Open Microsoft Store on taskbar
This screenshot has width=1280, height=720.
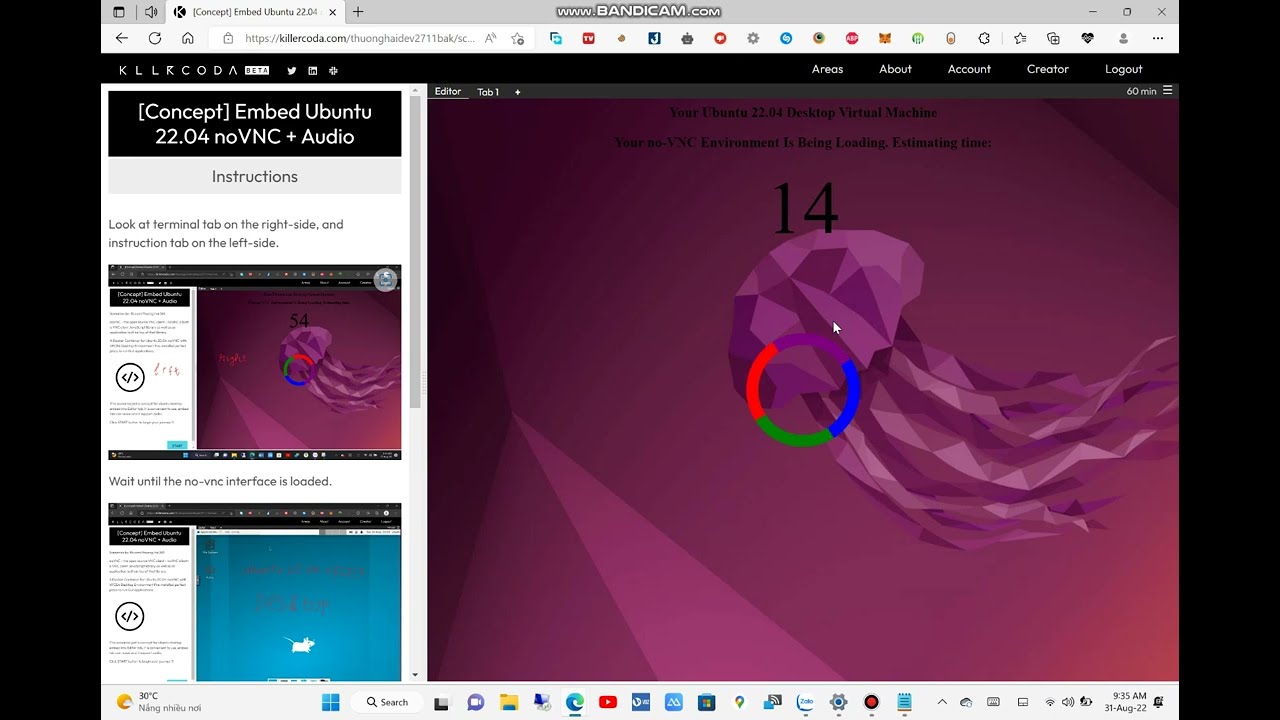(706, 702)
